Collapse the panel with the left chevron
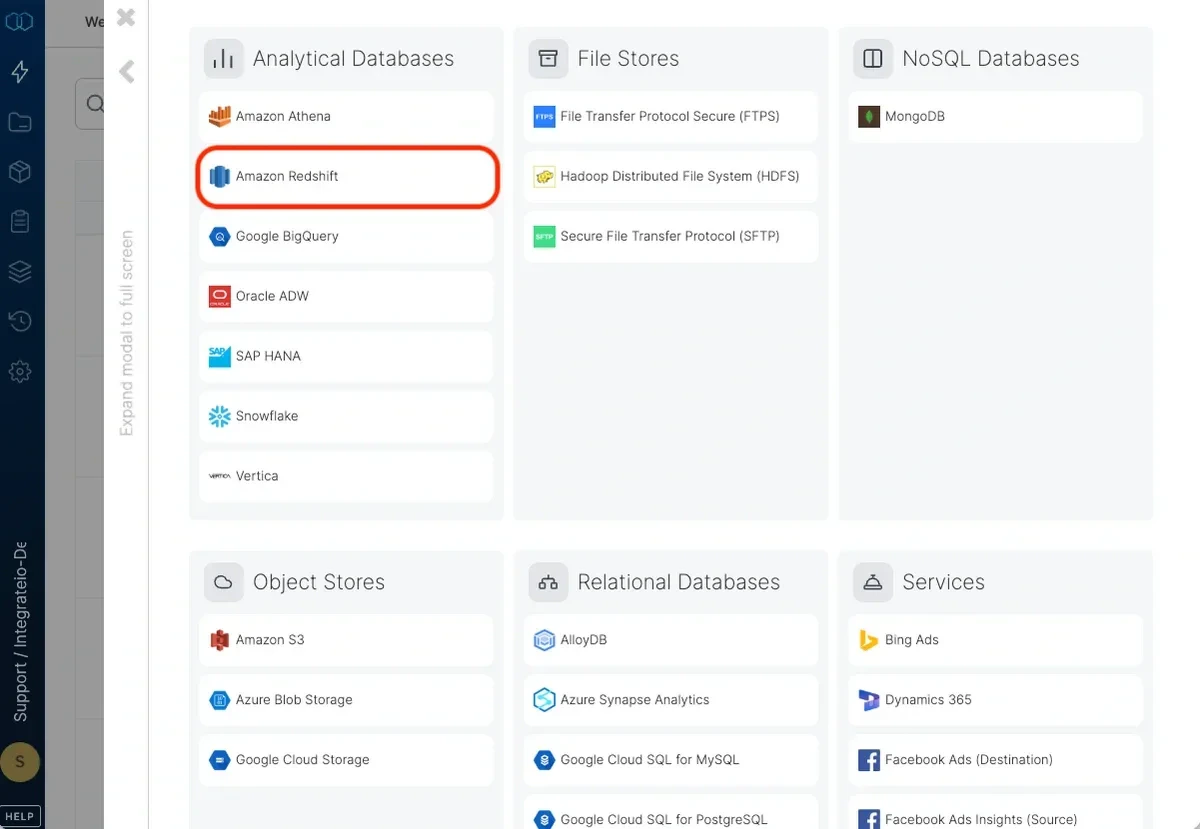The image size is (1200, 829). point(125,71)
